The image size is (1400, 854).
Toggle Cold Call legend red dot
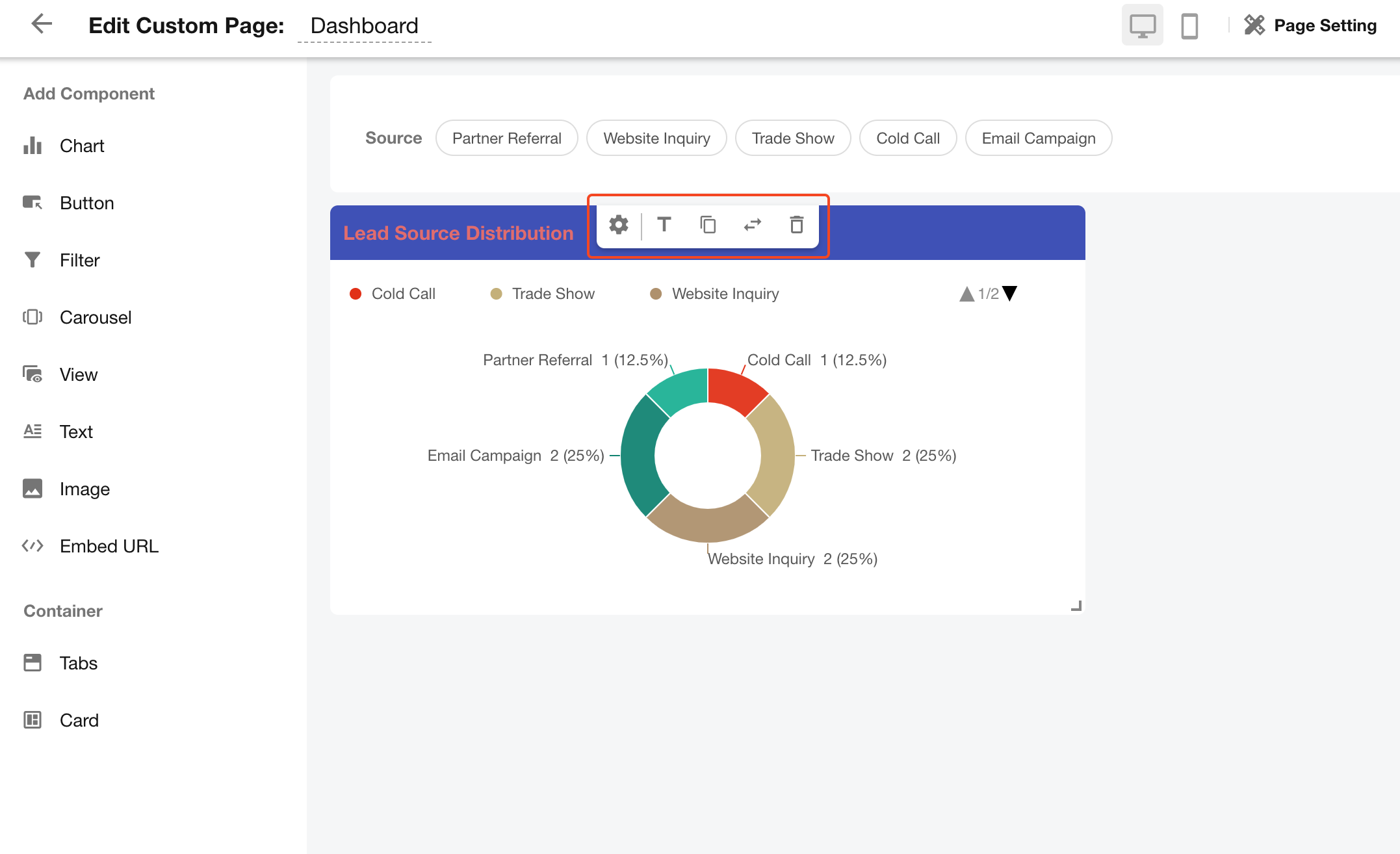[356, 294]
